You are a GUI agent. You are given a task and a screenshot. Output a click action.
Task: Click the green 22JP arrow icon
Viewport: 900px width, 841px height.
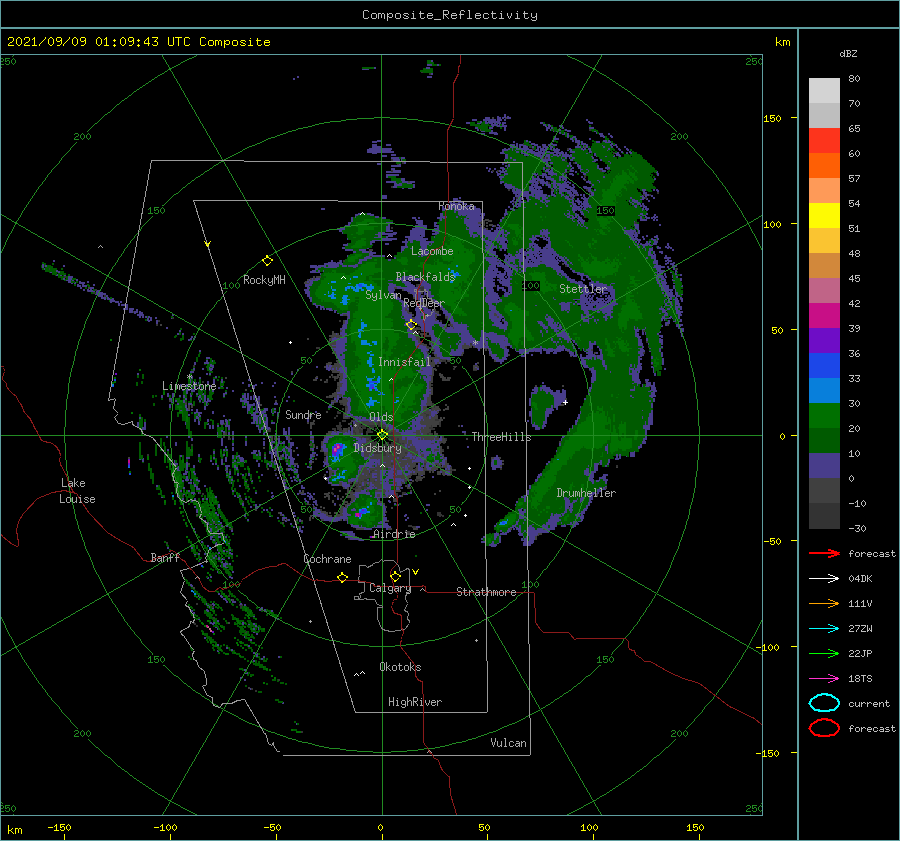824,653
